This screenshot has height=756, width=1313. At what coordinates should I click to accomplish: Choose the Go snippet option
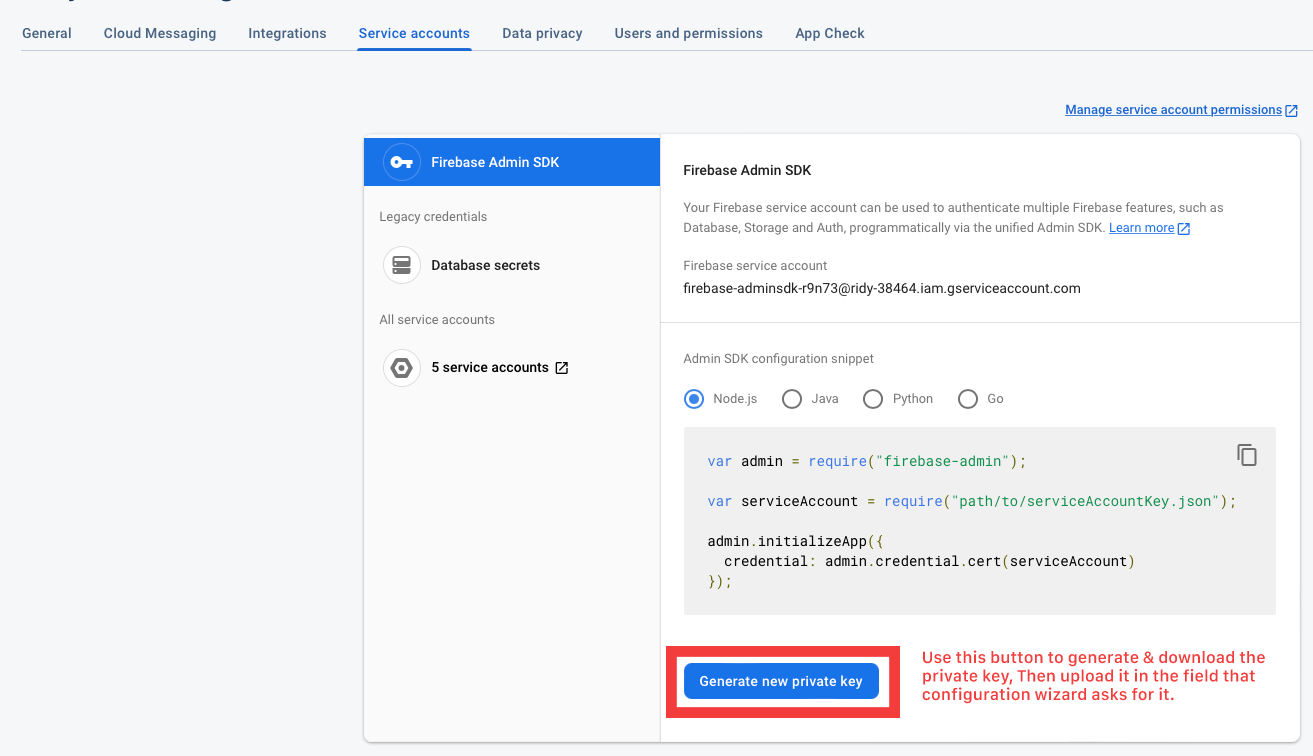(x=968, y=399)
